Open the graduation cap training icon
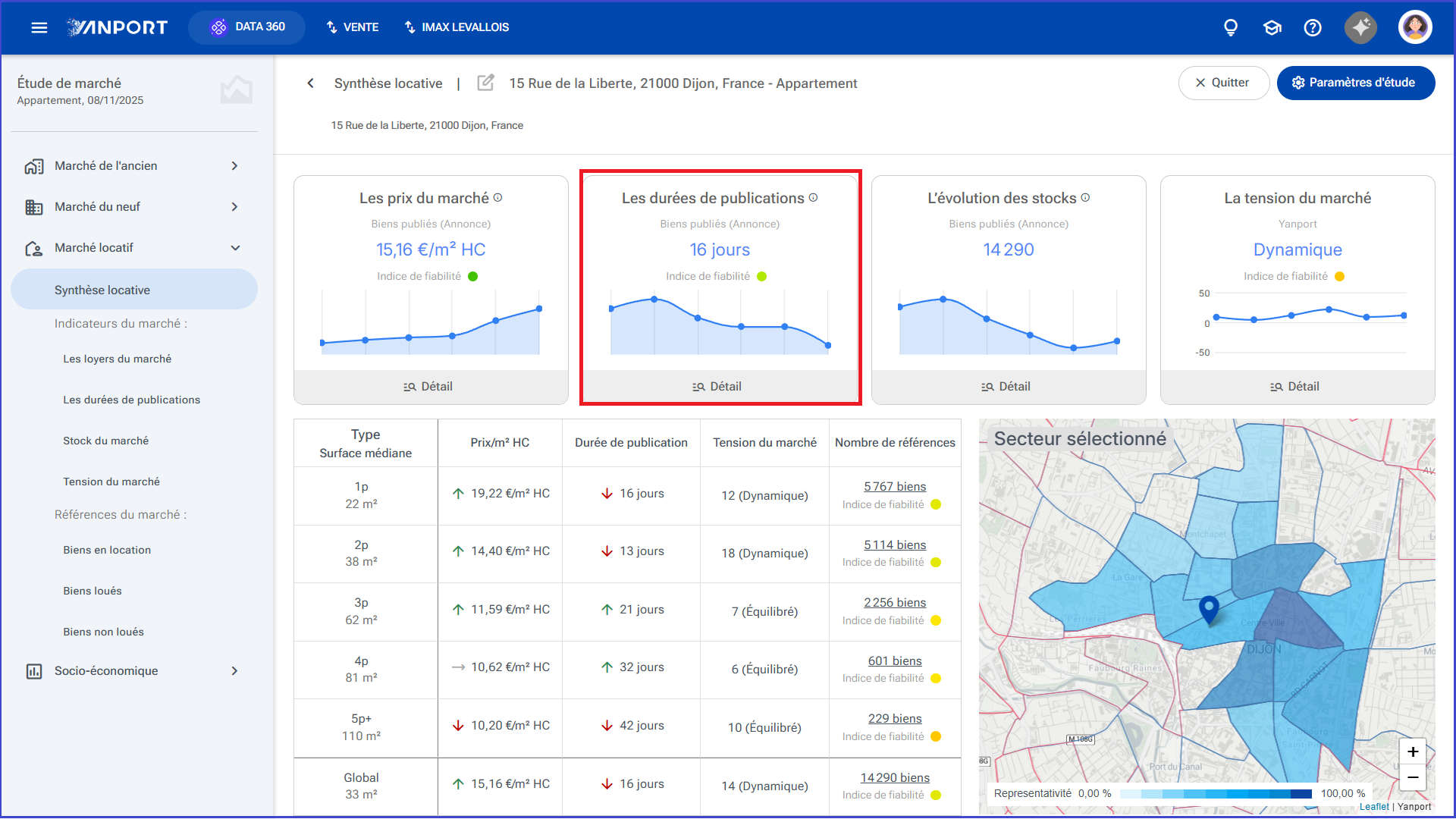Viewport: 1456px width, 819px height. (x=1272, y=27)
